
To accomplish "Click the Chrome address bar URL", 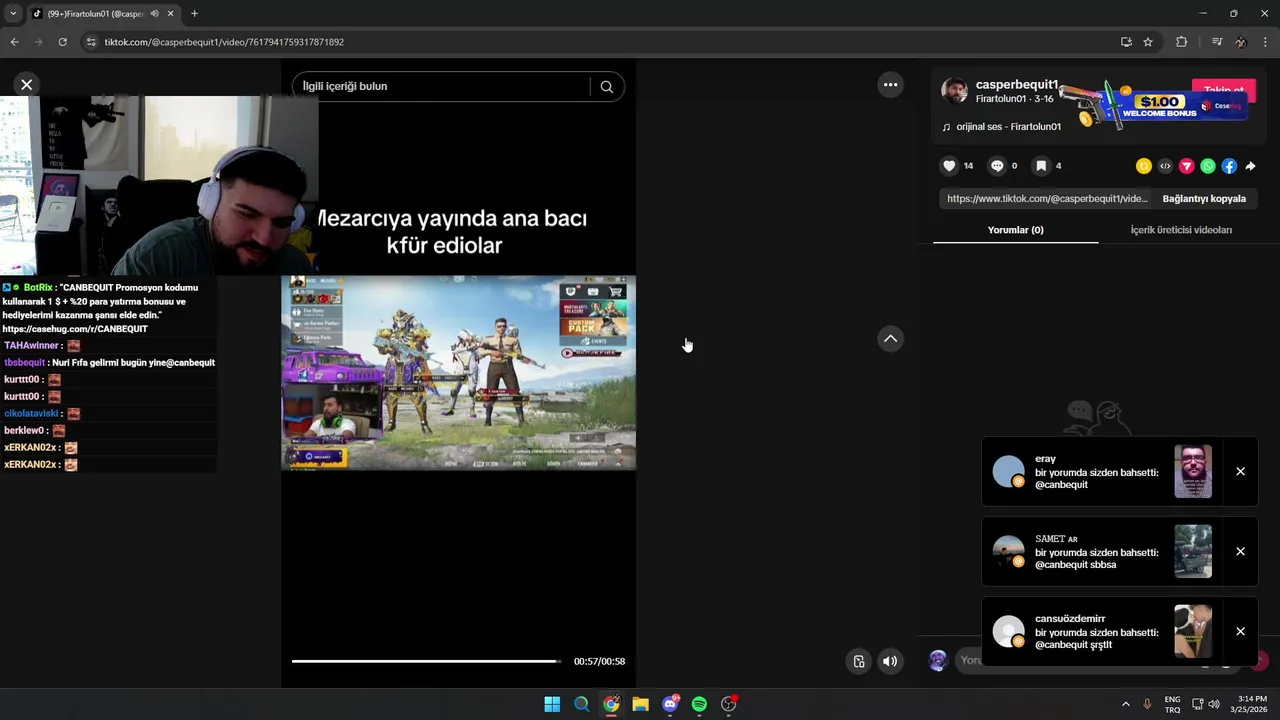I will [x=224, y=42].
